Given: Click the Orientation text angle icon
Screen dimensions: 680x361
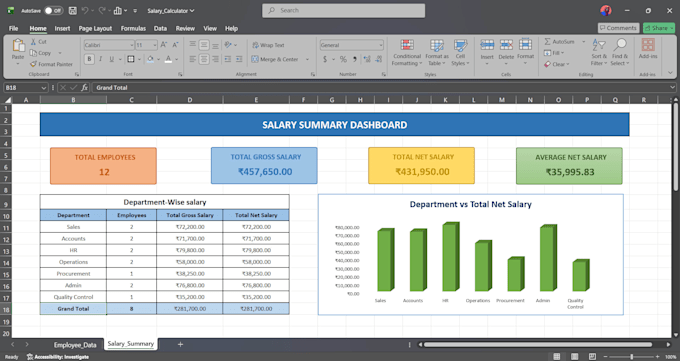Looking at the screenshot, I should pyautogui.click(x=228, y=45).
